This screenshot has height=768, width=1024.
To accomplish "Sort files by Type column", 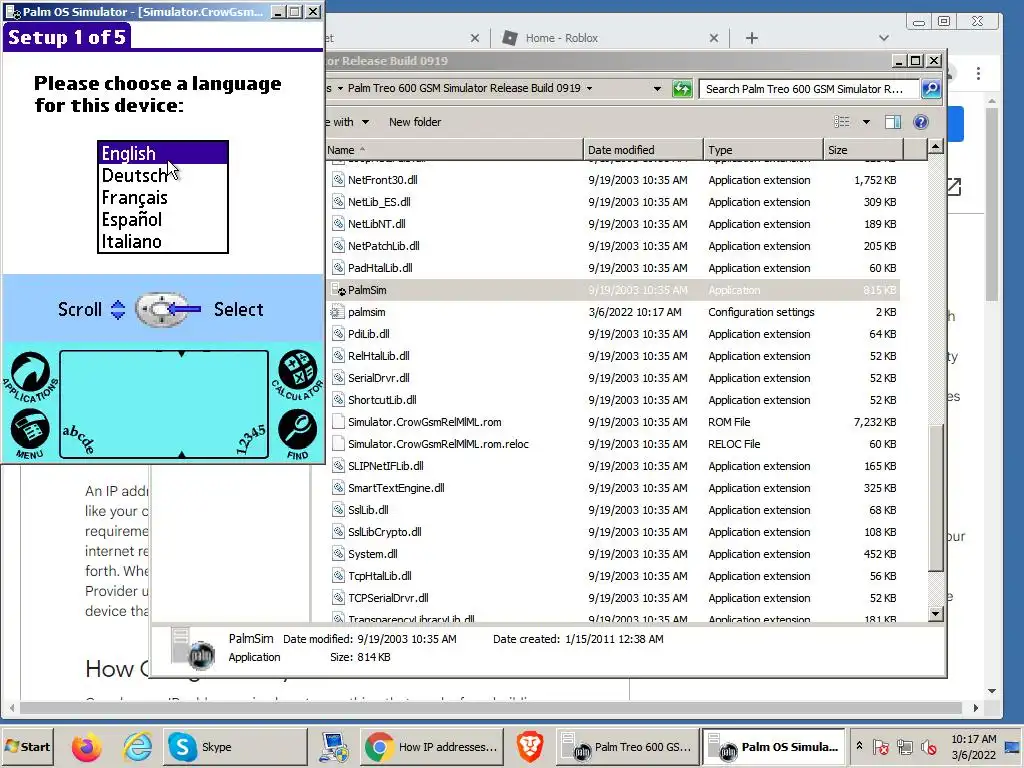I will coord(763,150).
